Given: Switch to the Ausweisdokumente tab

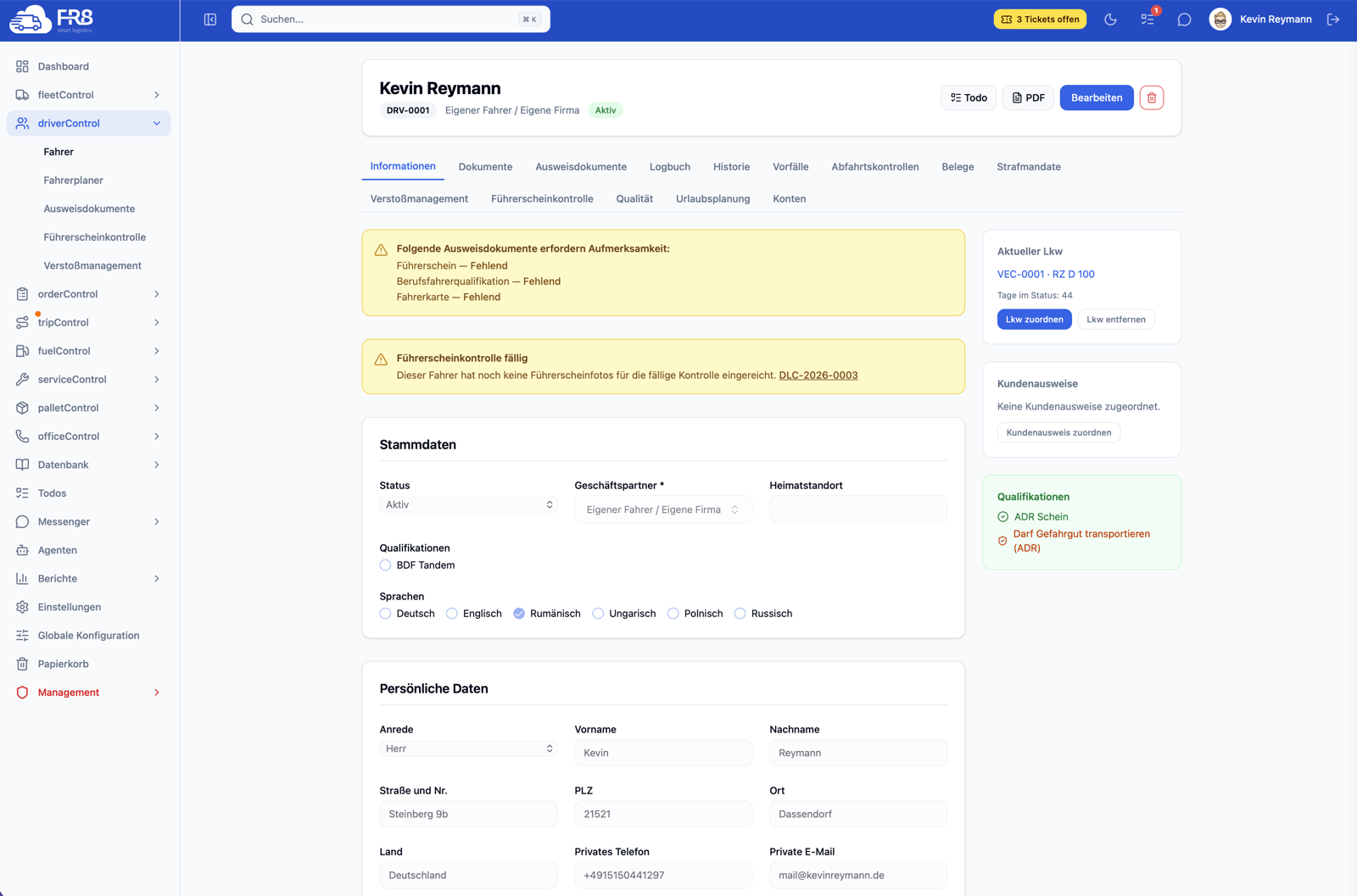Looking at the screenshot, I should [x=581, y=167].
